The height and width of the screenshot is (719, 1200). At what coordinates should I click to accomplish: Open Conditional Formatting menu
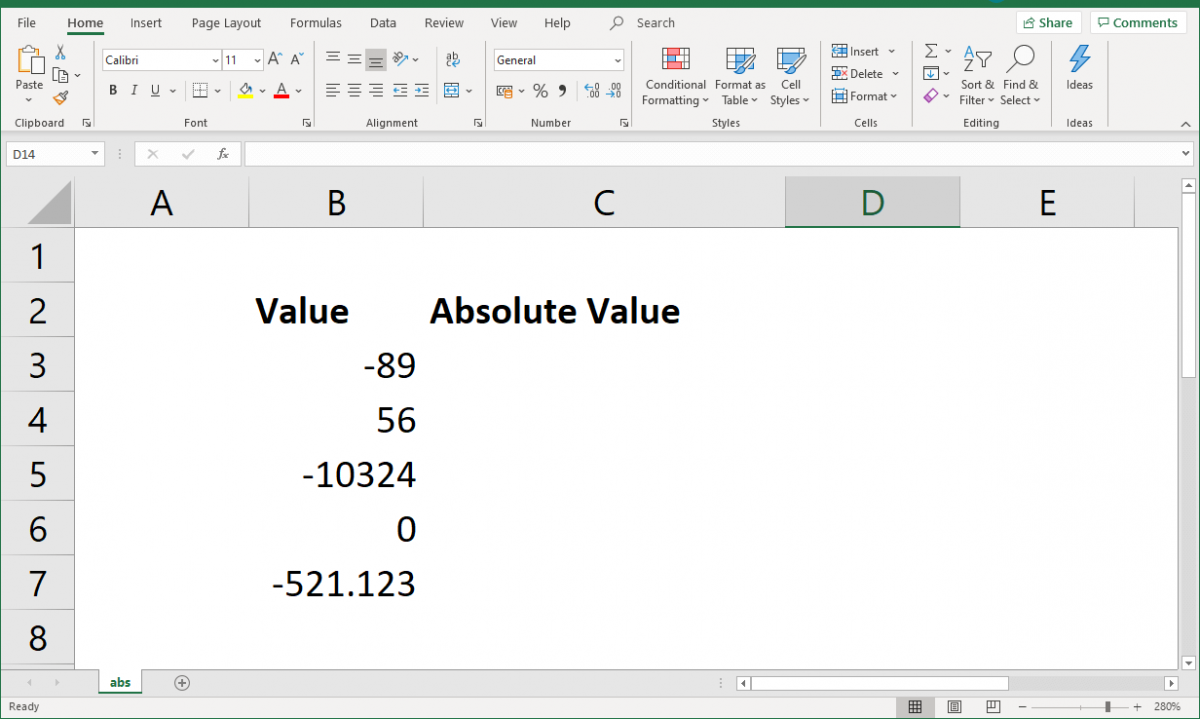tap(676, 77)
